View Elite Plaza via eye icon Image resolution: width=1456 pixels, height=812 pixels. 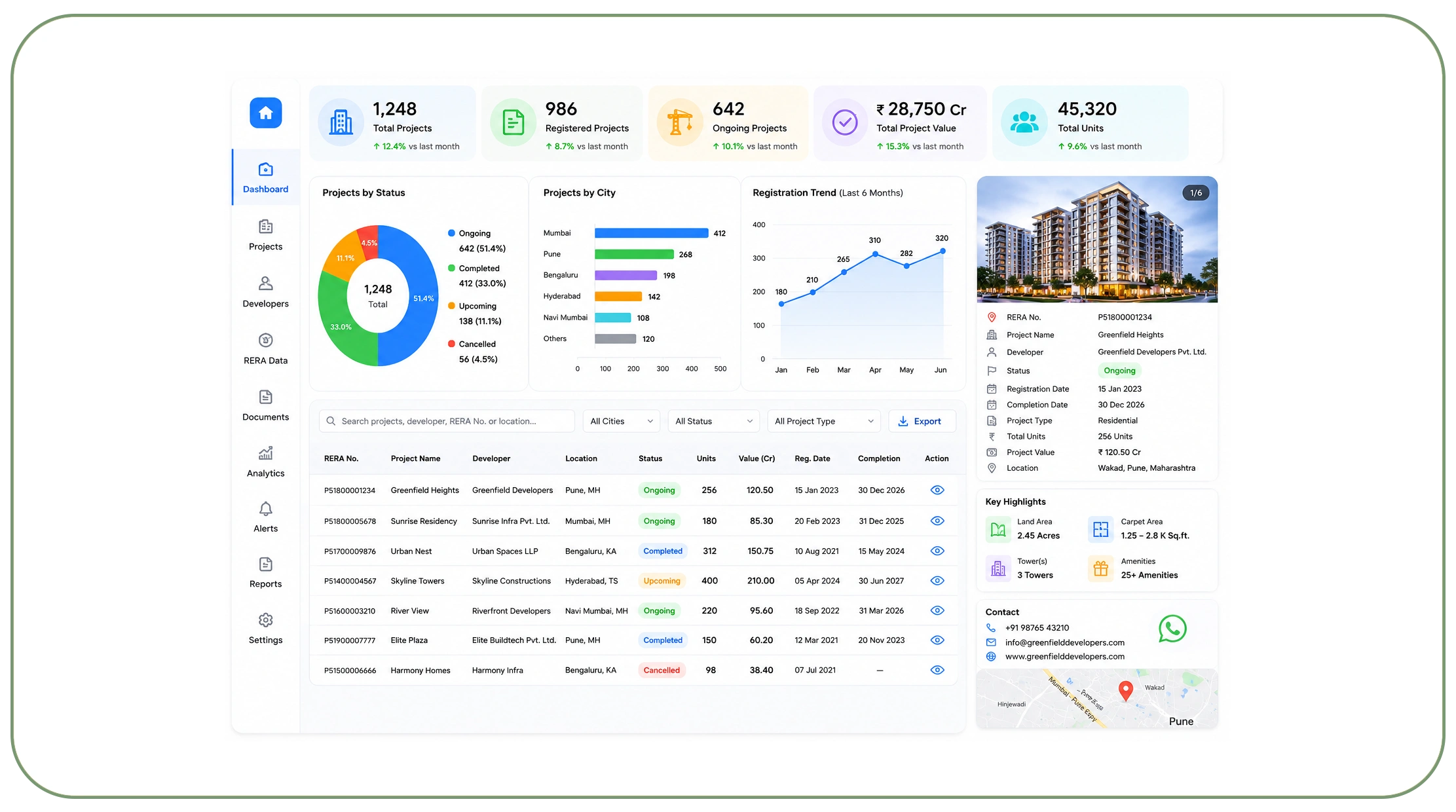937,640
